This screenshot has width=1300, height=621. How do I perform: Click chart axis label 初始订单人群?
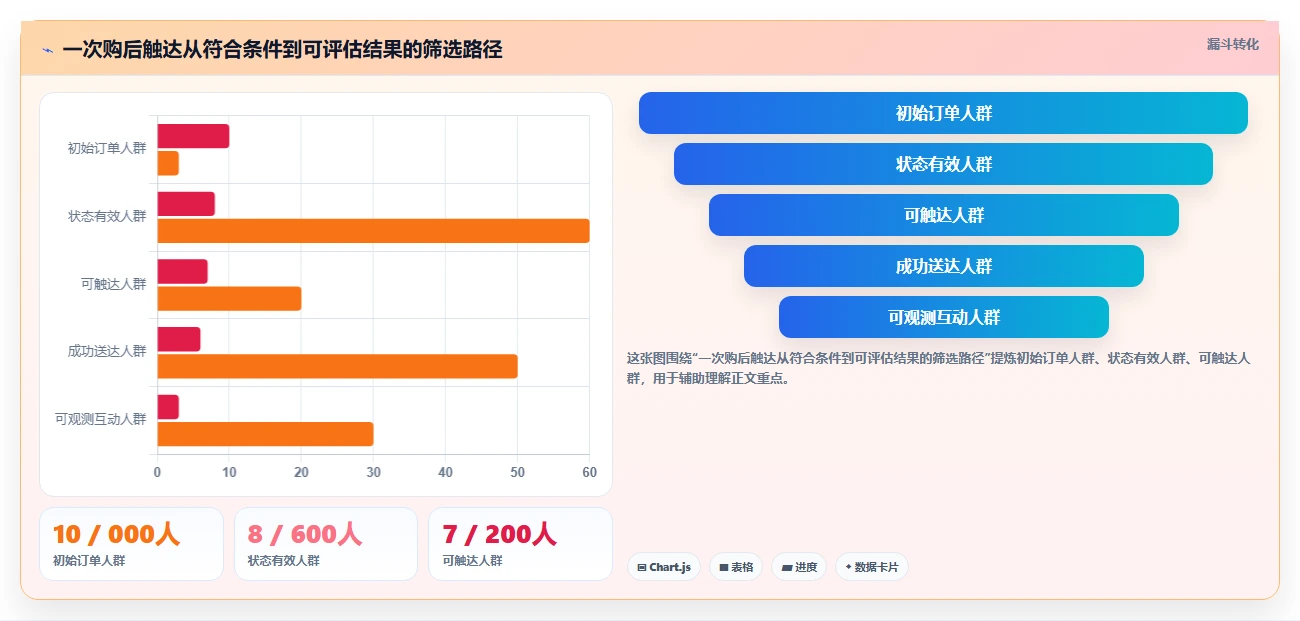point(107,149)
